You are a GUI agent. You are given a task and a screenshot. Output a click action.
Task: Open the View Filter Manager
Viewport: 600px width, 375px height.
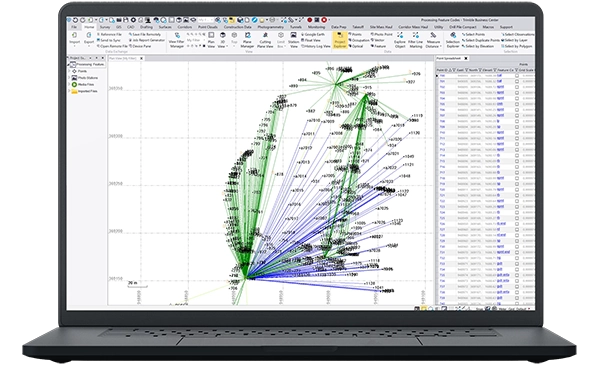[177, 40]
